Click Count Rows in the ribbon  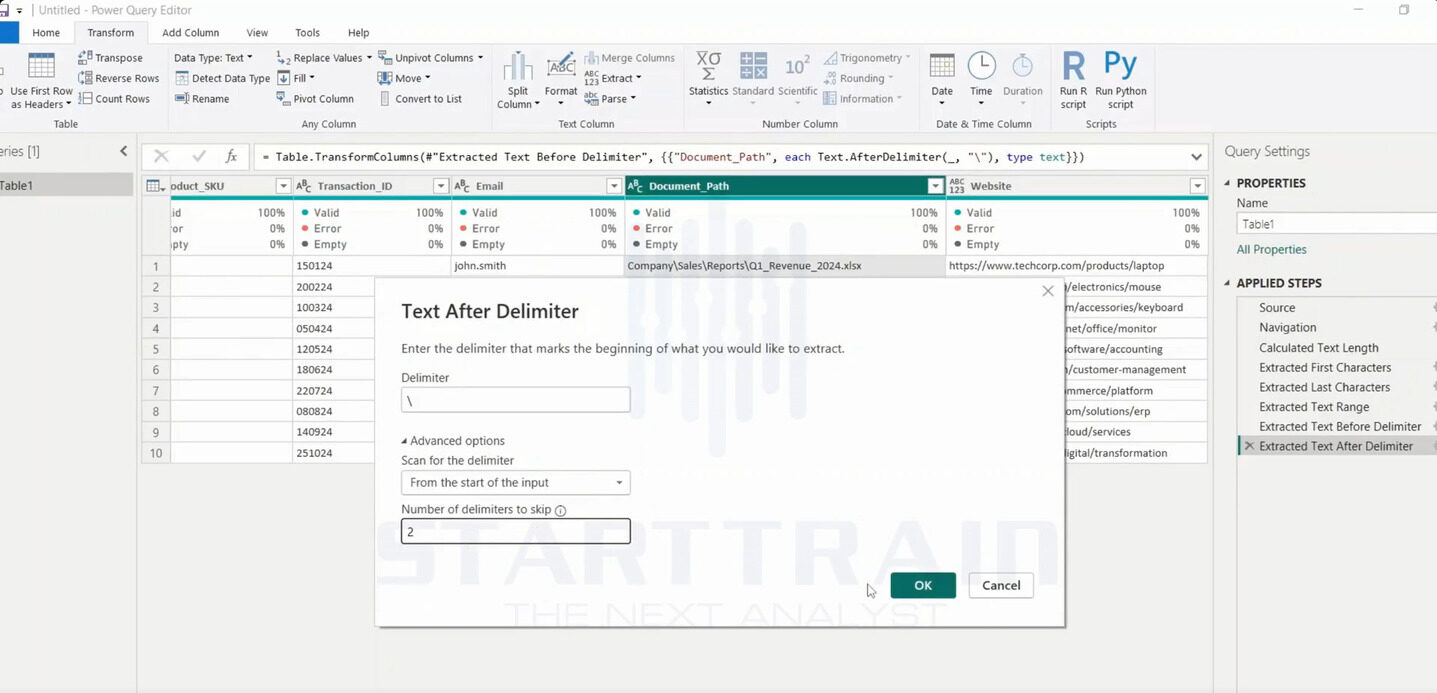(x=114, y=99)
